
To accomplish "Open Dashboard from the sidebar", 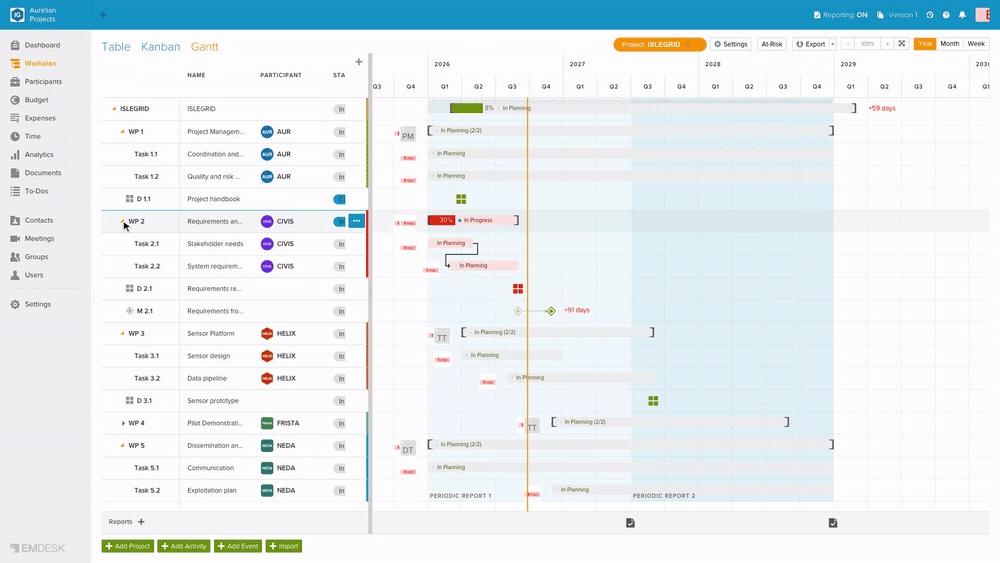I will (36, 45).
